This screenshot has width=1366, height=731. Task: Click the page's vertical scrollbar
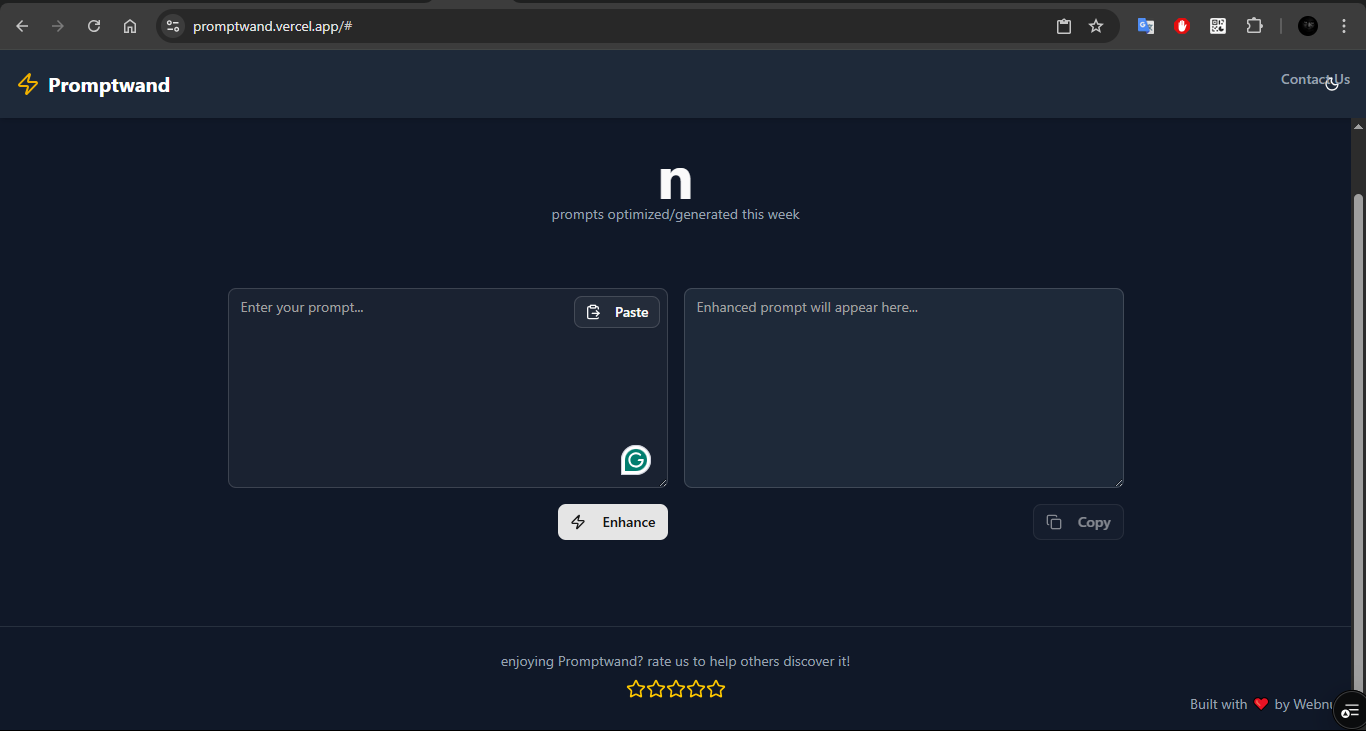[1358, 400]
